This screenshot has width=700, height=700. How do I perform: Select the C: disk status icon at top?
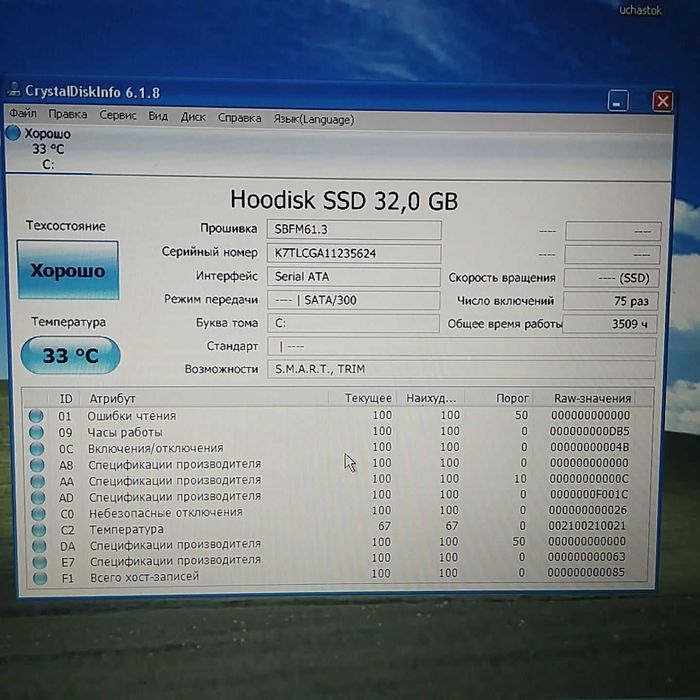pos(13,133)
